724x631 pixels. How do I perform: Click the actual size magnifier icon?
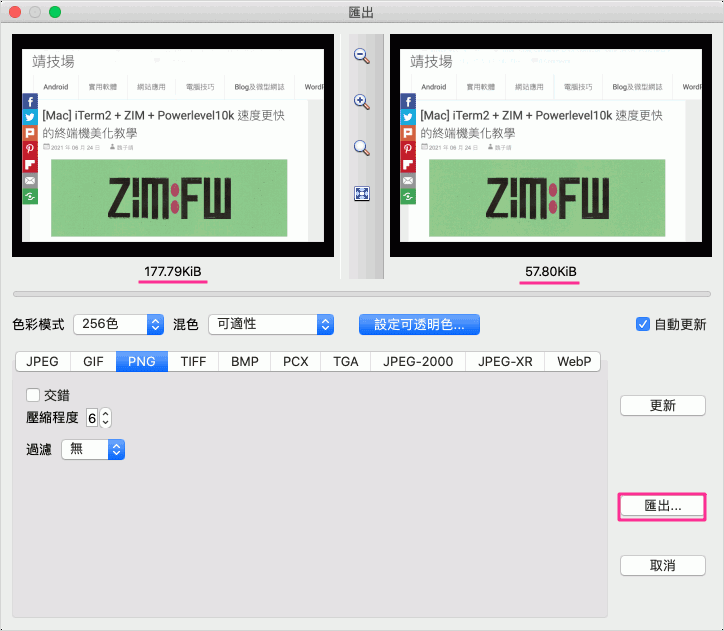362,148
